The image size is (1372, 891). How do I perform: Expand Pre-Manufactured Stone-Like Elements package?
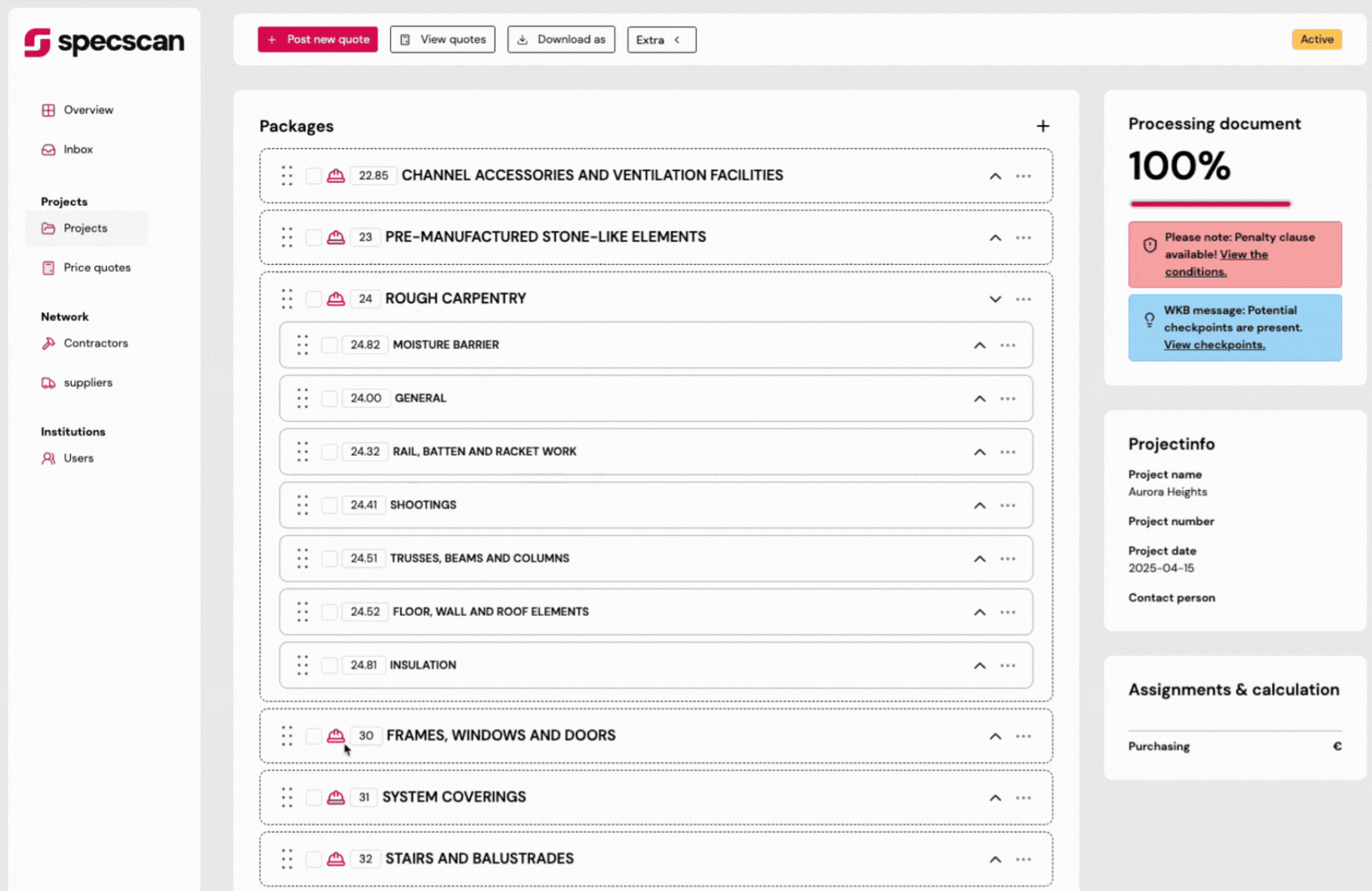tap(995, 238)
